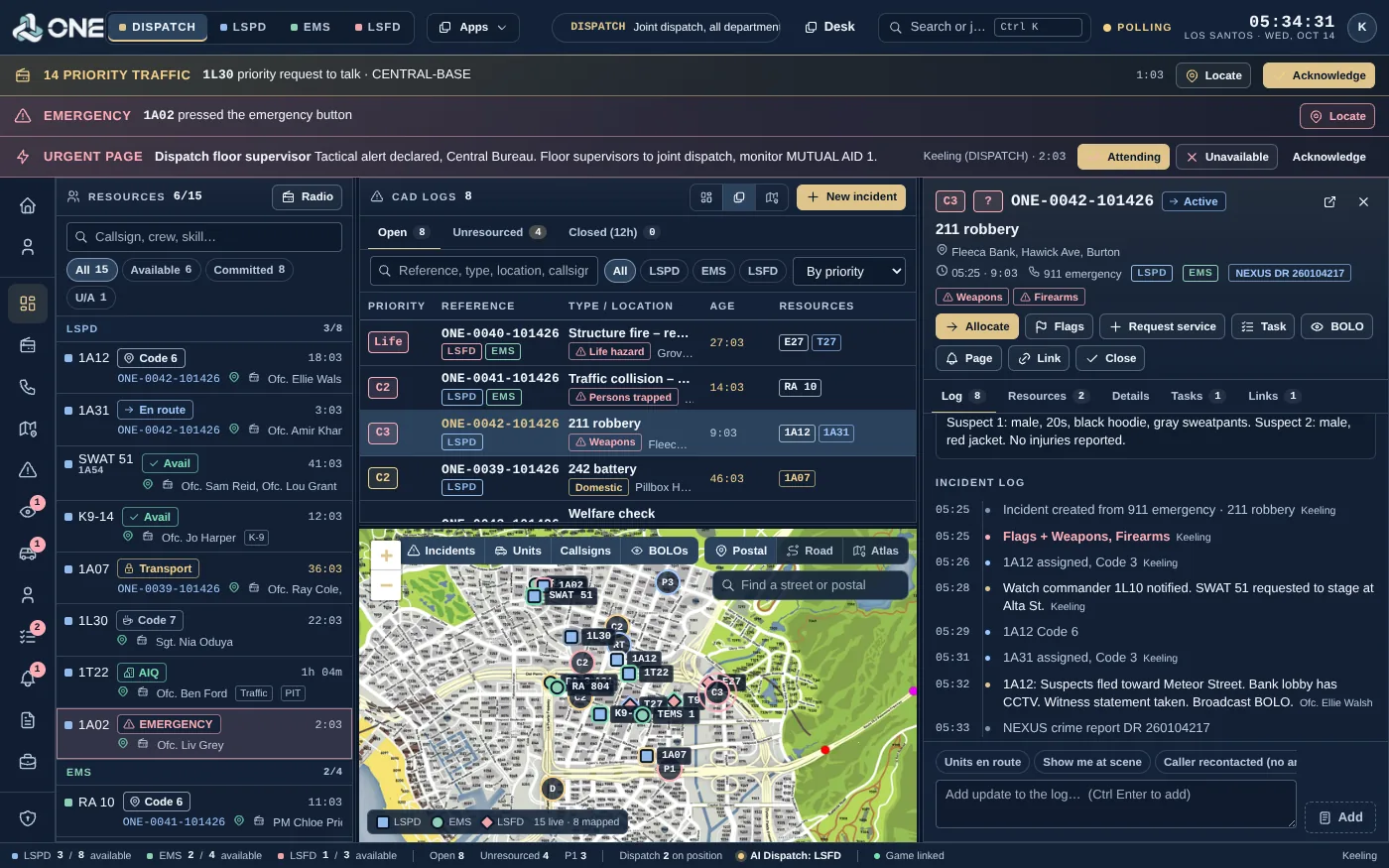The image size is (1389, 868).
Task: Open the vehicle icon in left sidebar
Action: (x=28, y=553)
